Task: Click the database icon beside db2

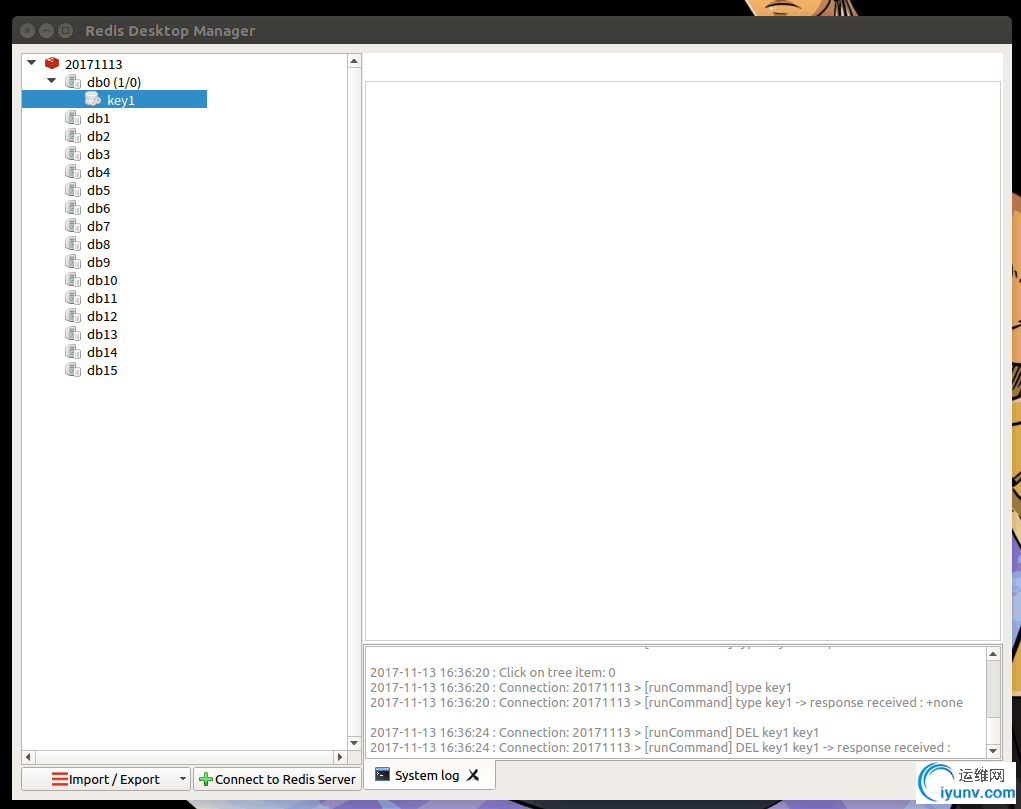Action: [x=72, y=135]
